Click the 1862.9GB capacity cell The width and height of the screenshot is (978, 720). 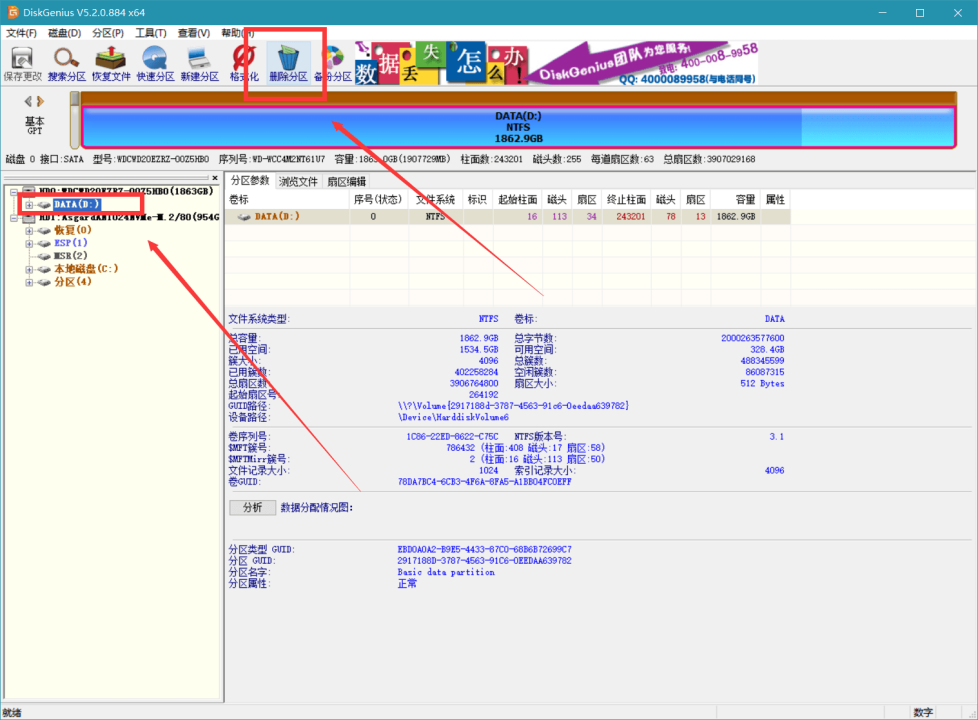coord(736,216)
